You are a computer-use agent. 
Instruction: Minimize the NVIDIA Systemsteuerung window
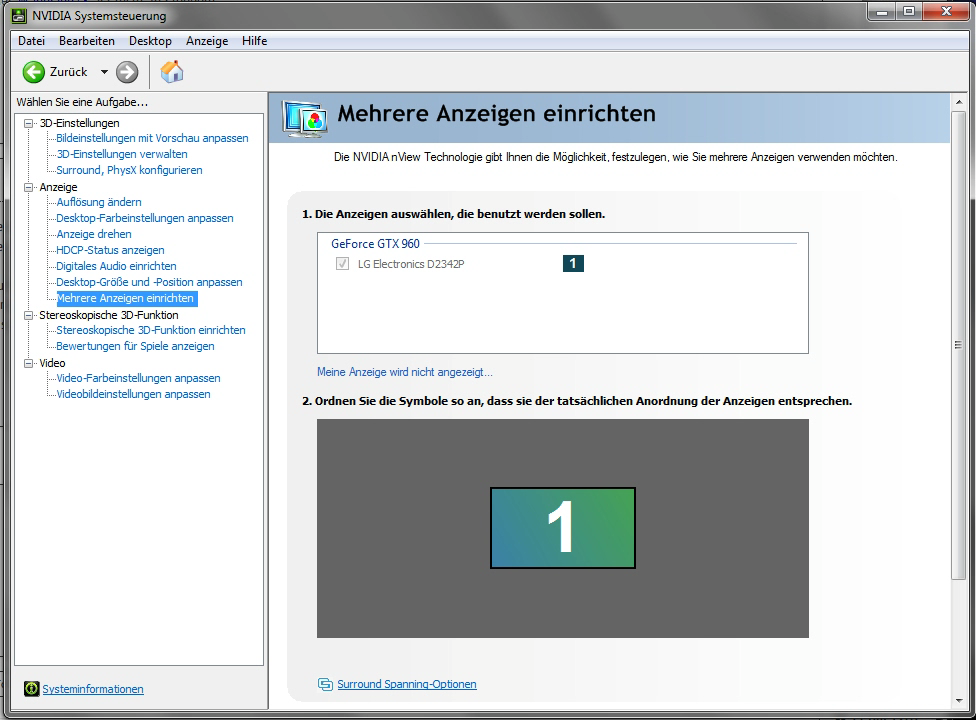point(883,12)
